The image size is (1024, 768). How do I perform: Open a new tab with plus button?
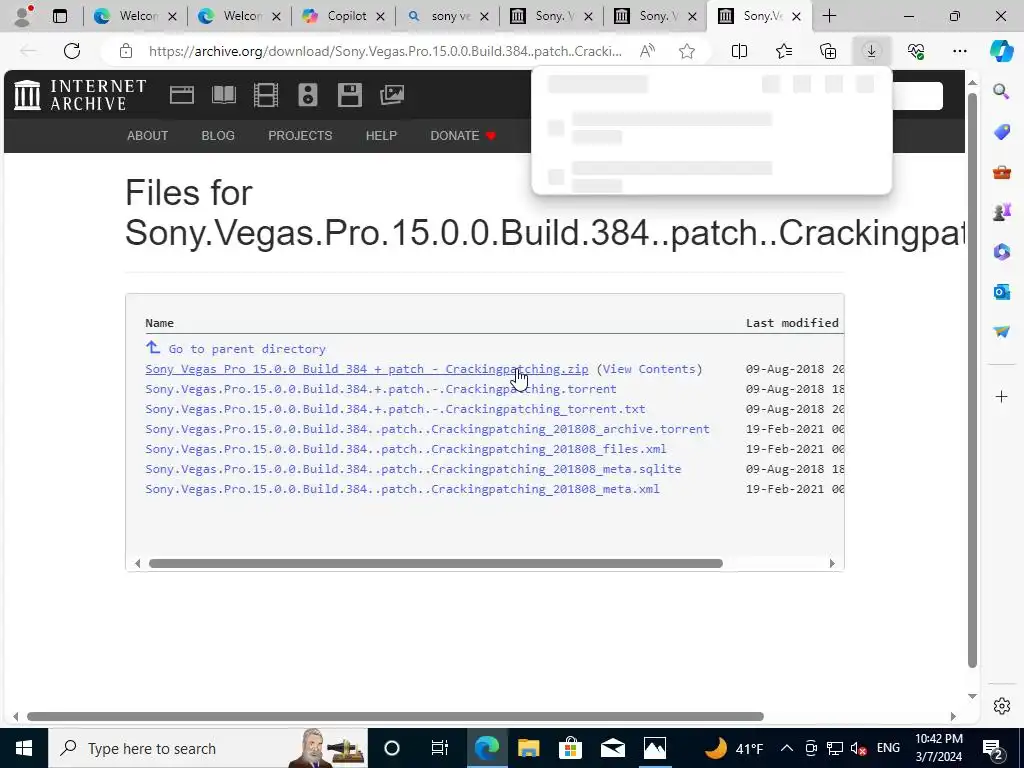click(829, 16)
